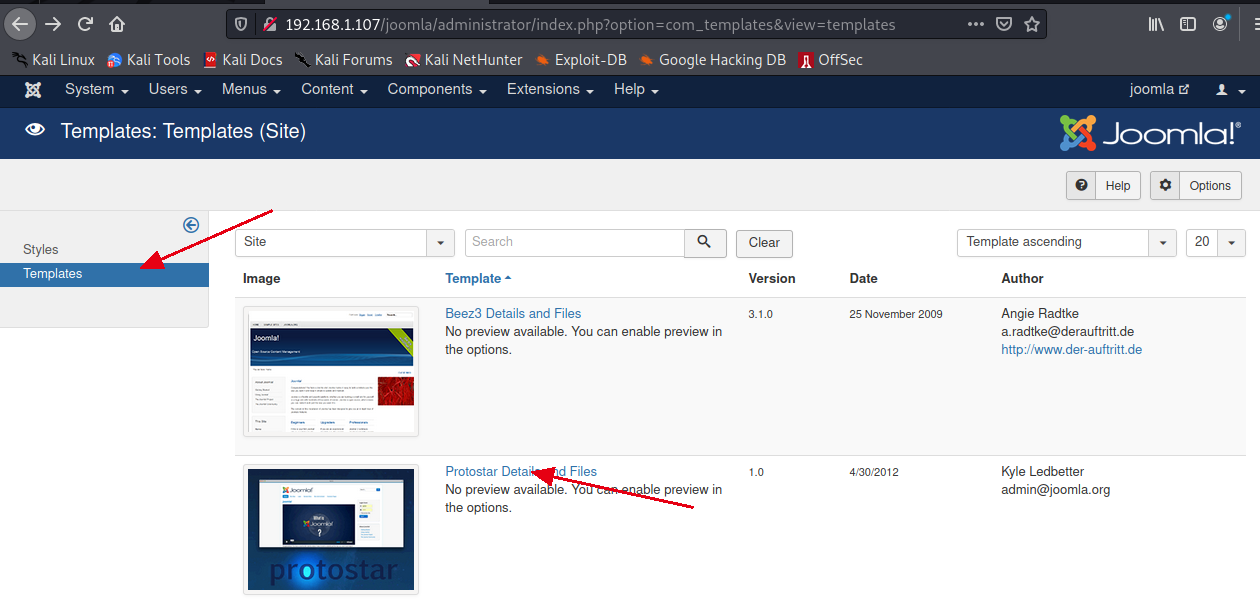Open the Users menu
The height and width of the screenshot is (602, 1260).
tap(175, 89)
